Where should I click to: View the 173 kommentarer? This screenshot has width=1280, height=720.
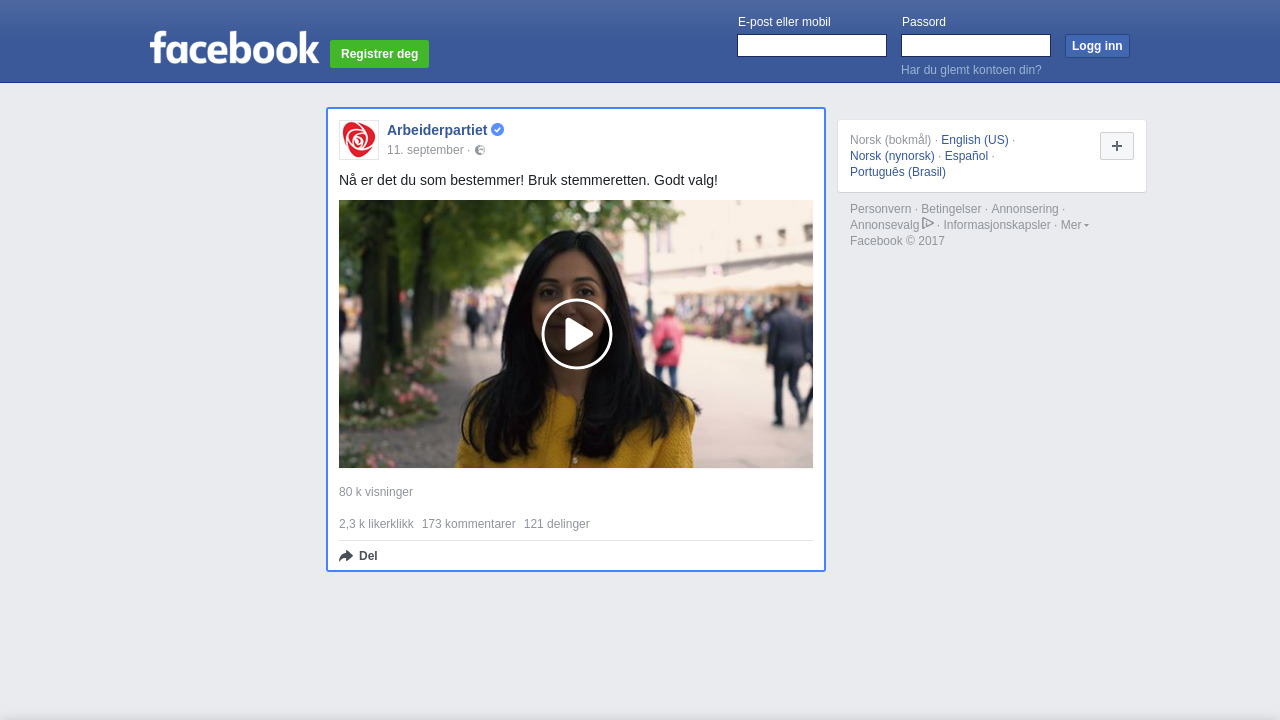click(468, 524)
